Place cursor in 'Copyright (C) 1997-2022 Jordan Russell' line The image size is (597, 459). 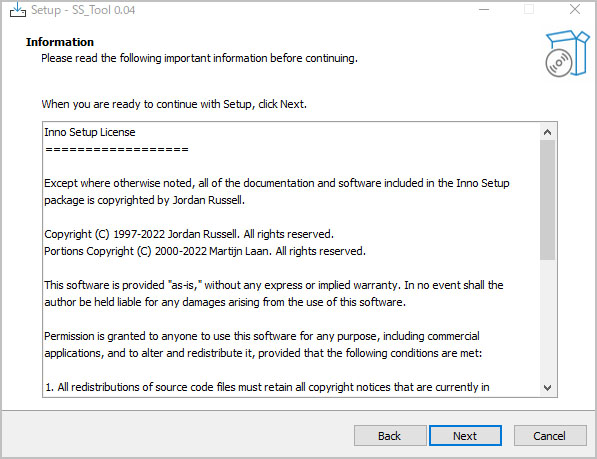click(189, 234)
